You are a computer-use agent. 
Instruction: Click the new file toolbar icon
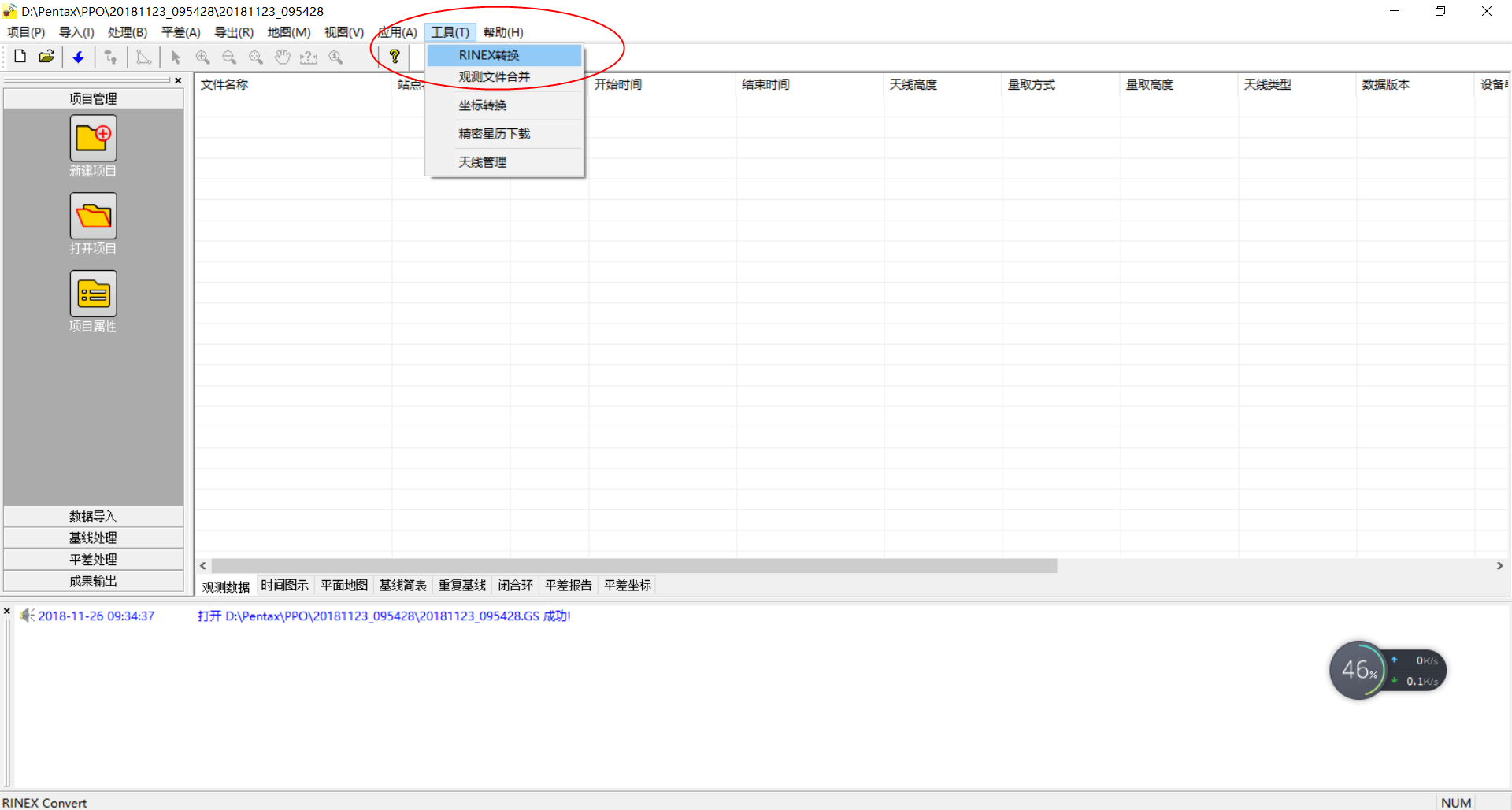pos(20,56)
